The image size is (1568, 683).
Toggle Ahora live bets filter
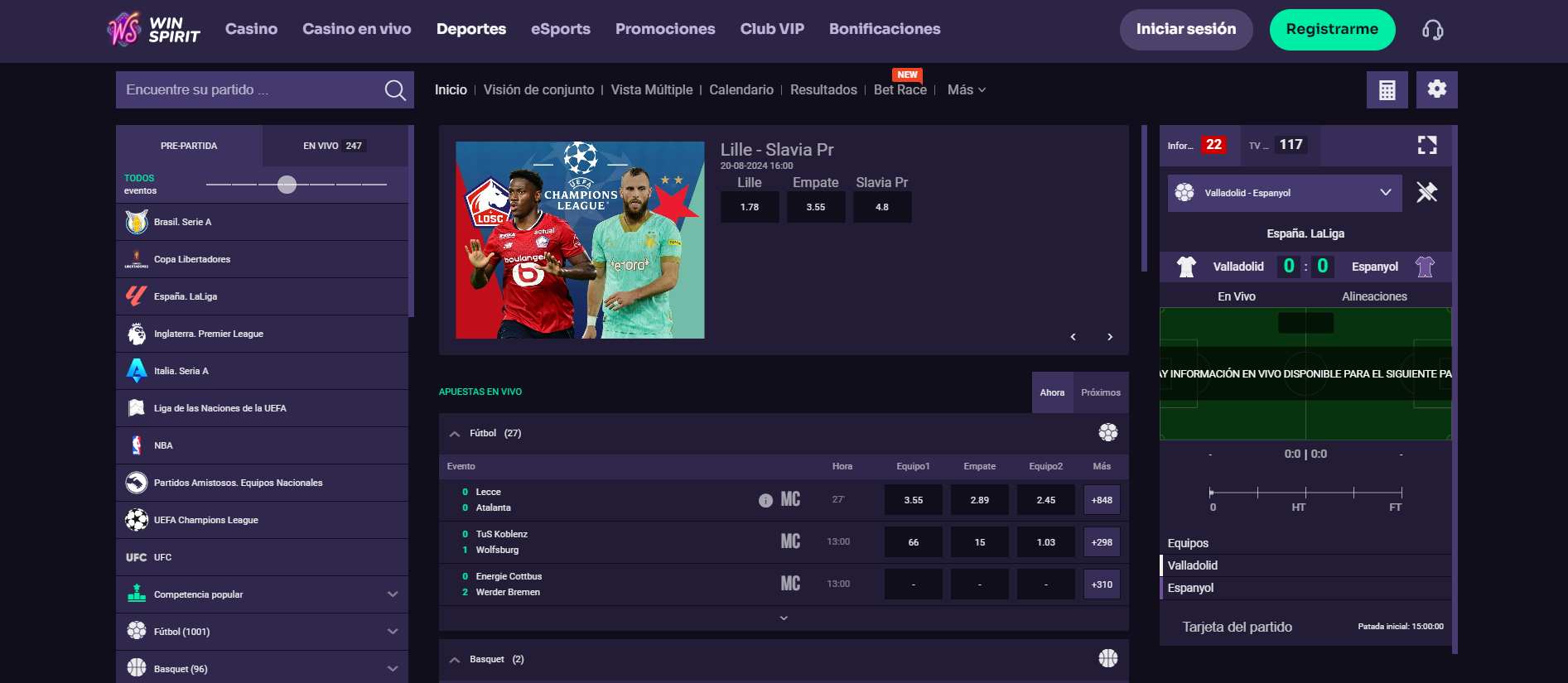click(1052, 392)
